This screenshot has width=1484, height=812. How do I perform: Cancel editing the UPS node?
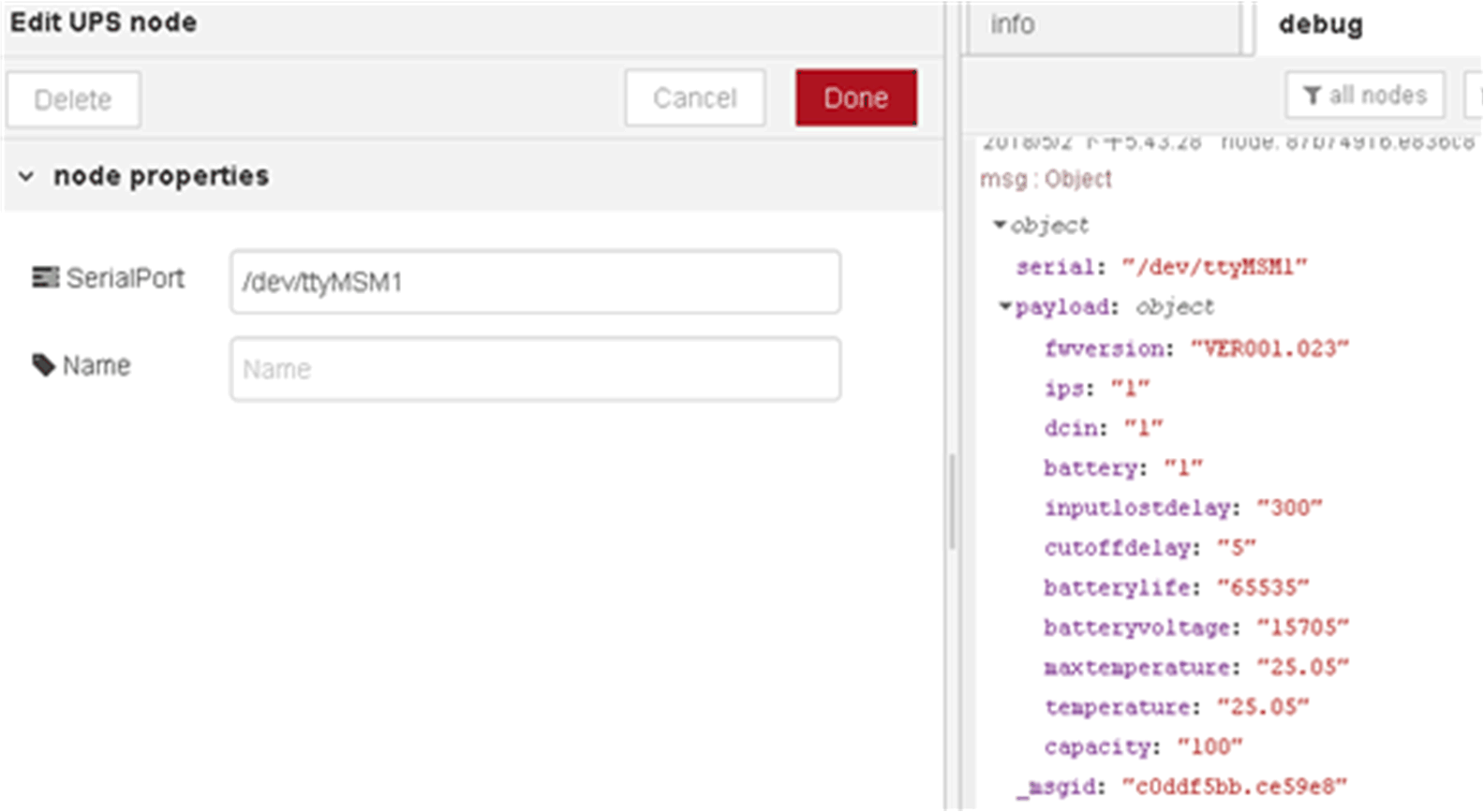tap(694, 98)
